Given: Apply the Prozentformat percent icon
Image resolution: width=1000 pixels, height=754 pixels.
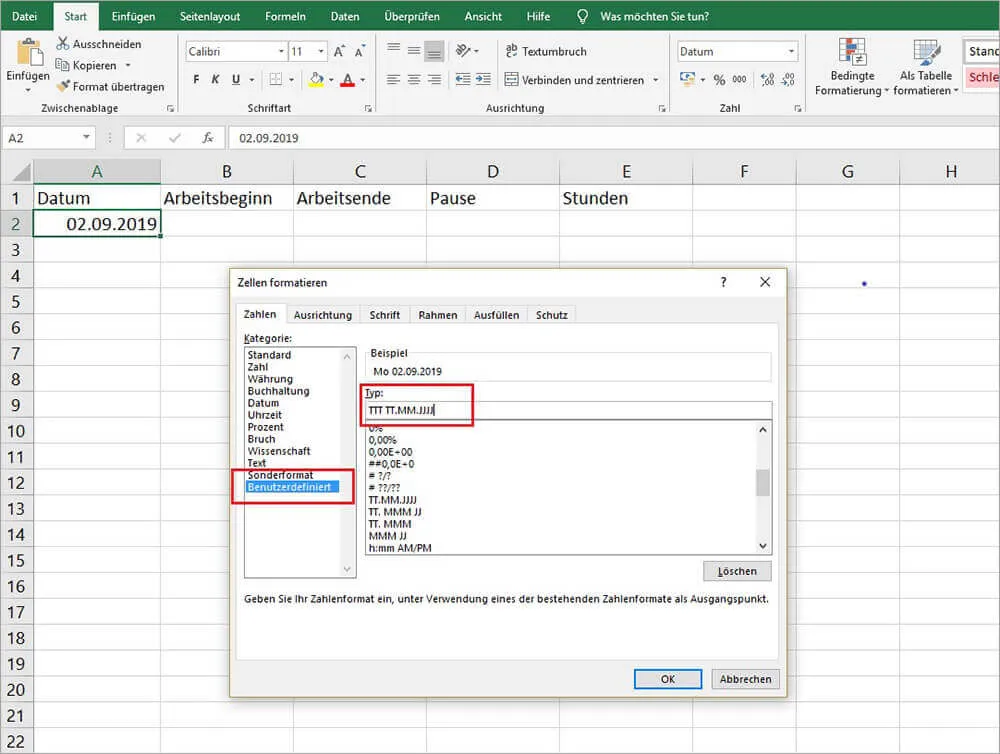Looking at the screenshot, I should (718, 79).
